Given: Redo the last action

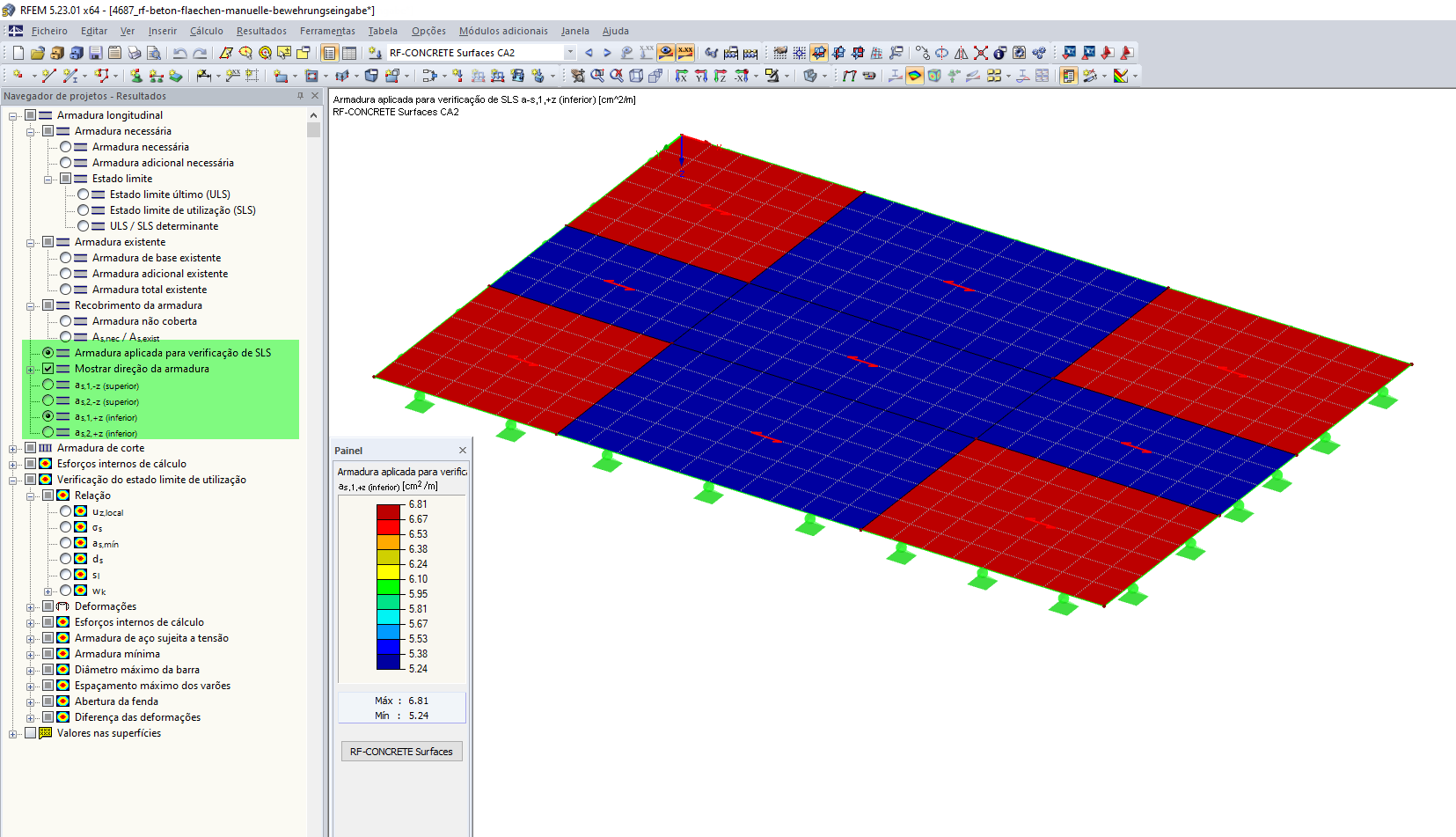Looking at the screenshot, I should (x=200, y=53).
